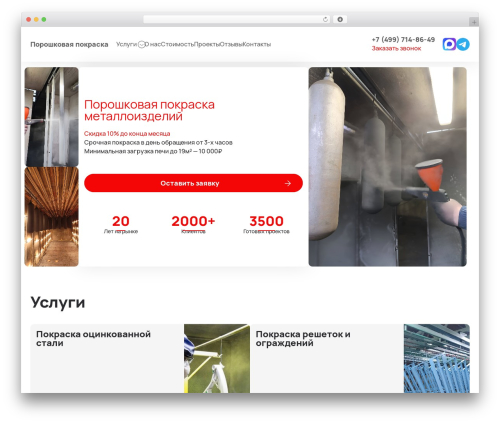
Task: Open Покраска решеток и ограждений service card
Action: (360, 358)
